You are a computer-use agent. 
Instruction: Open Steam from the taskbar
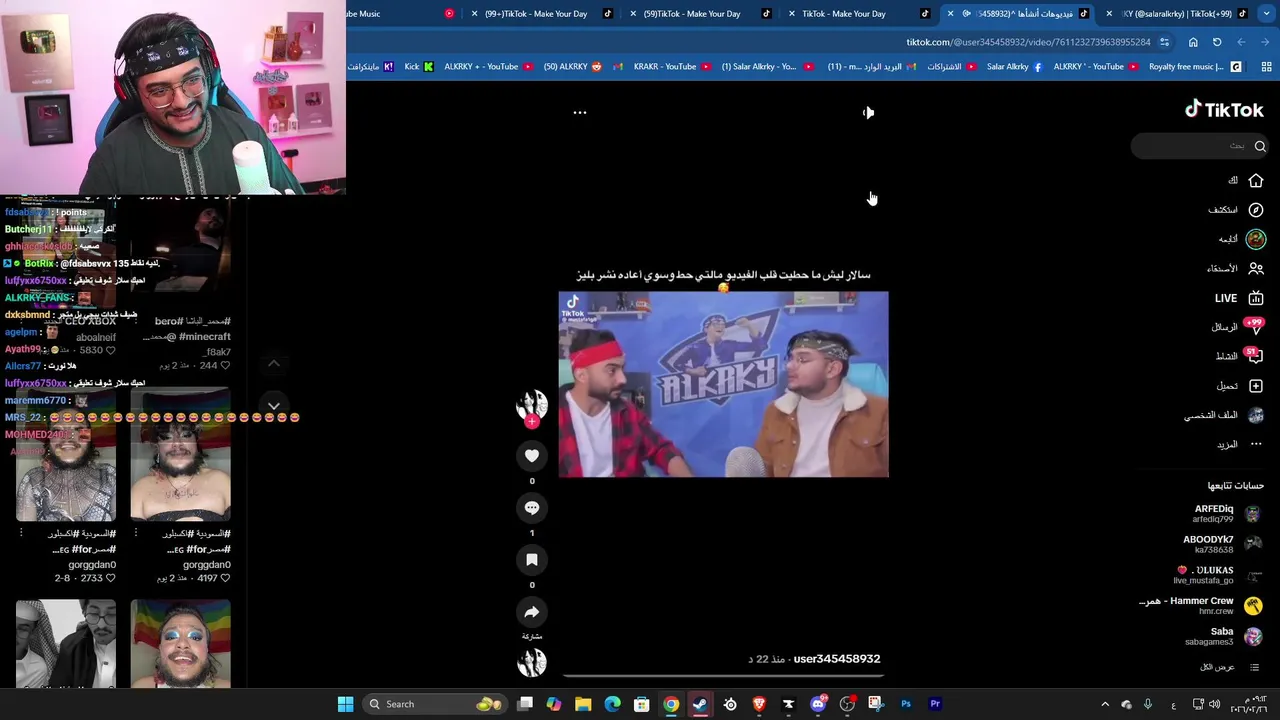tap(700, 704)
